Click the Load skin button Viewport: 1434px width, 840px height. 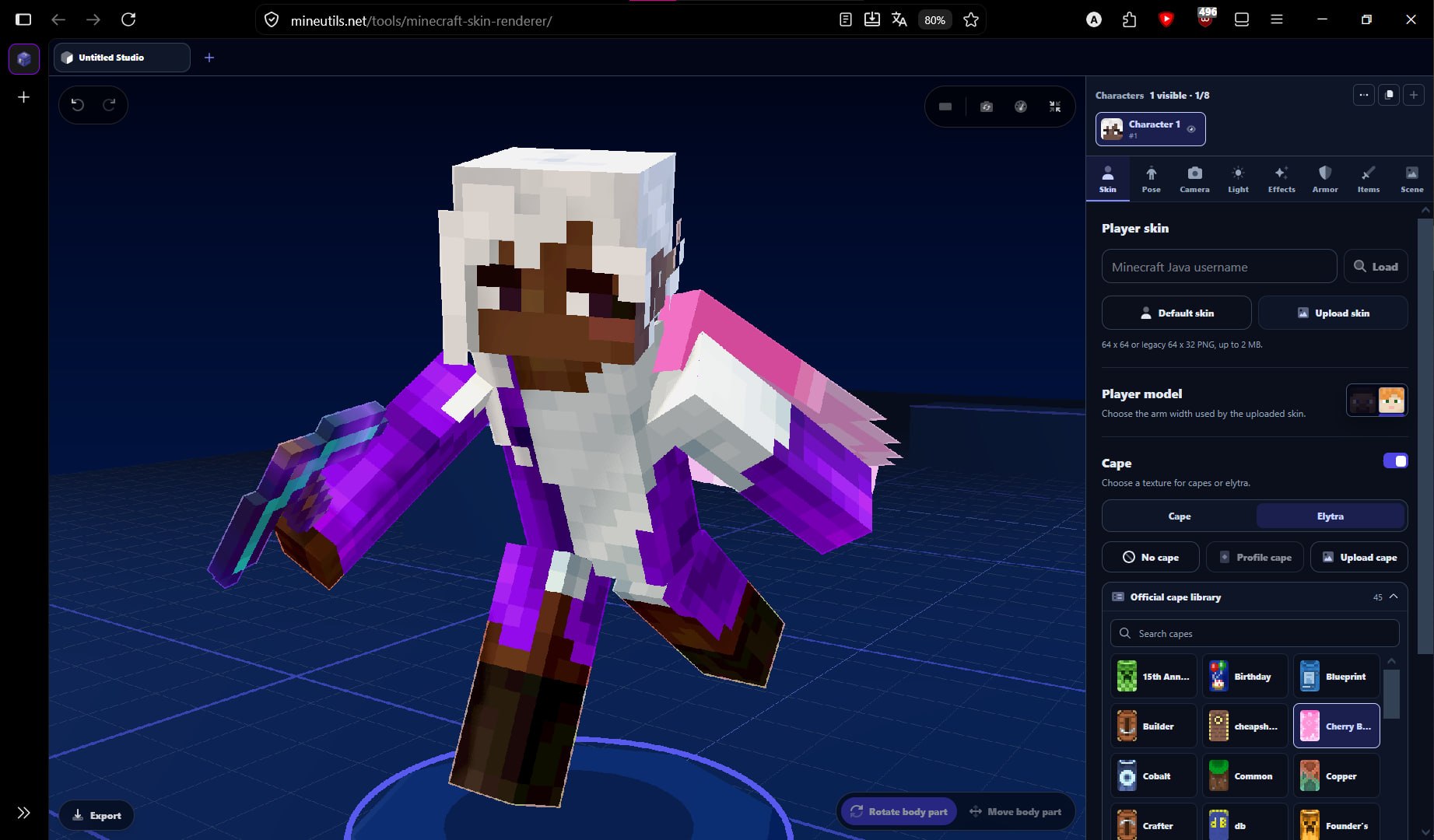(x=1376, y=266)
